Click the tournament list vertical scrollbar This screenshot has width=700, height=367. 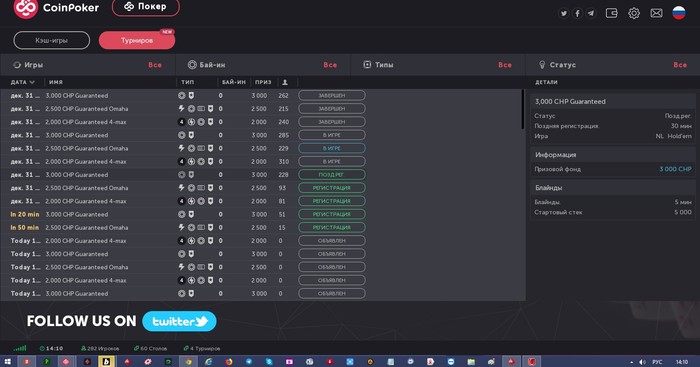[523, 109]
